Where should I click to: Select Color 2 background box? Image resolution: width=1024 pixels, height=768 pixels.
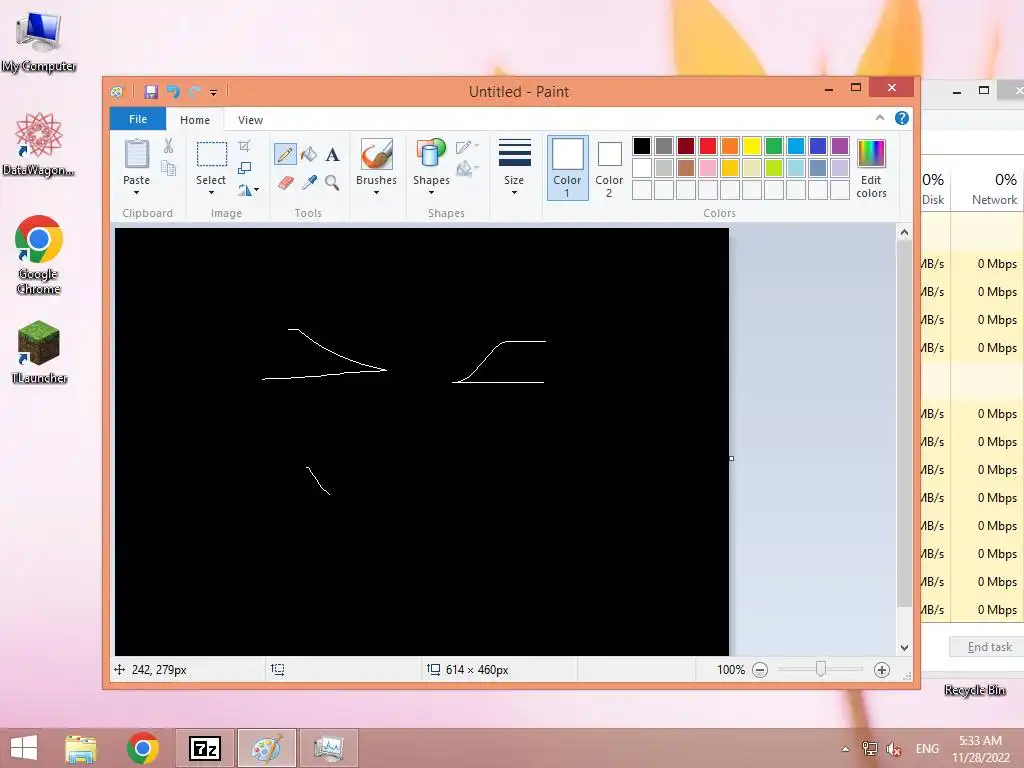point(609,167)
